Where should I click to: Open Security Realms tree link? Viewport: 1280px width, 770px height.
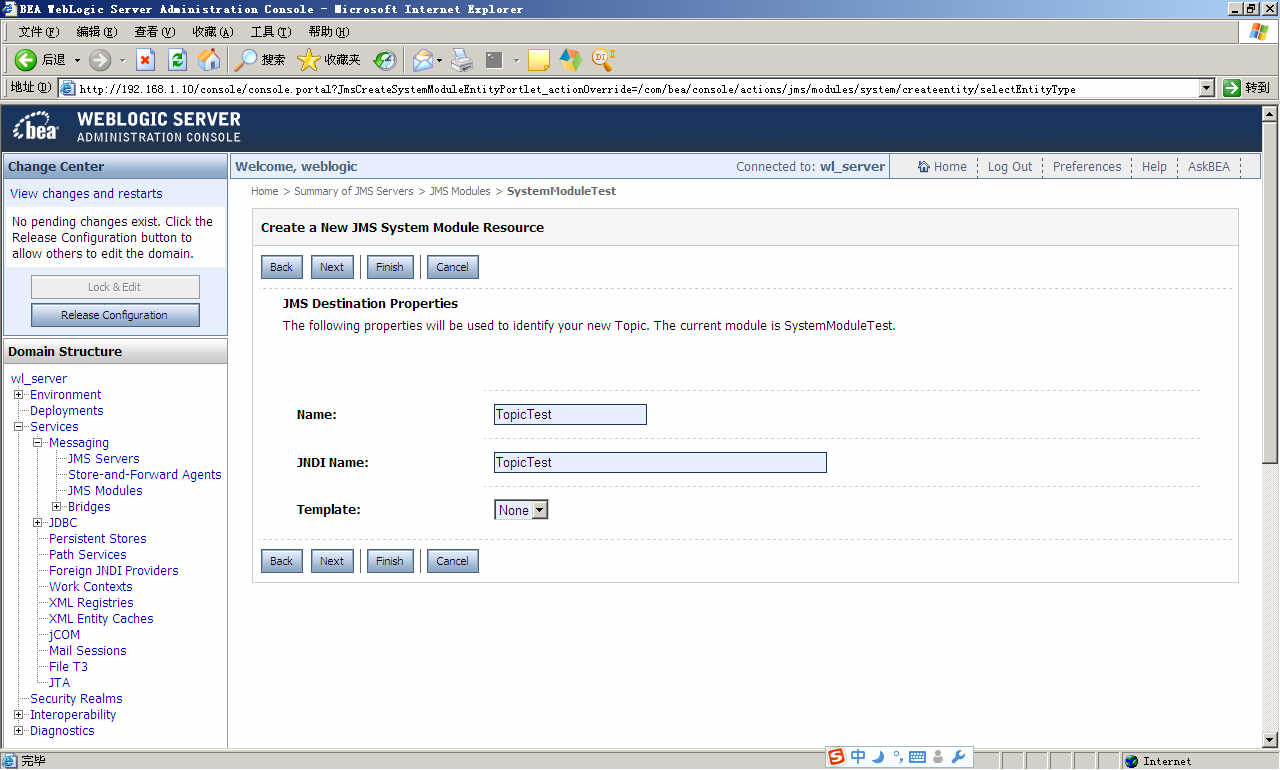coord(76,698)
